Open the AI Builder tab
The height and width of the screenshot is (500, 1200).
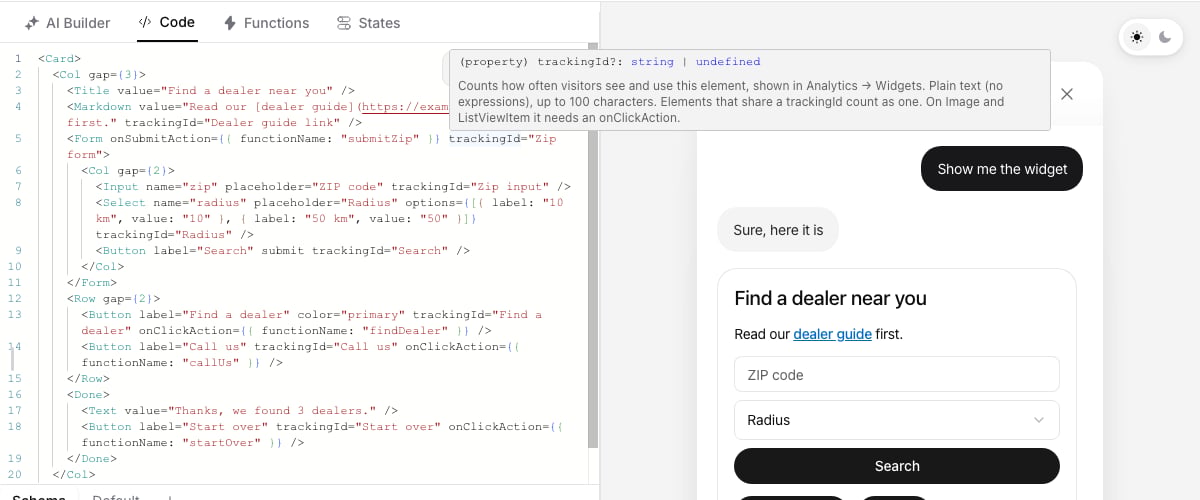[67, 22]
